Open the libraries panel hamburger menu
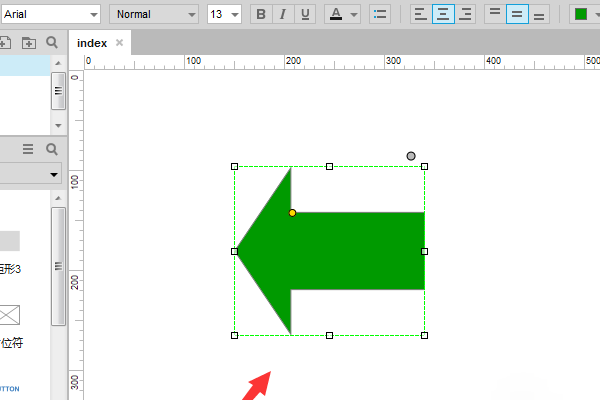Viewport: 600px width, 400px height. pyautogui.click(x=28, y=149)
